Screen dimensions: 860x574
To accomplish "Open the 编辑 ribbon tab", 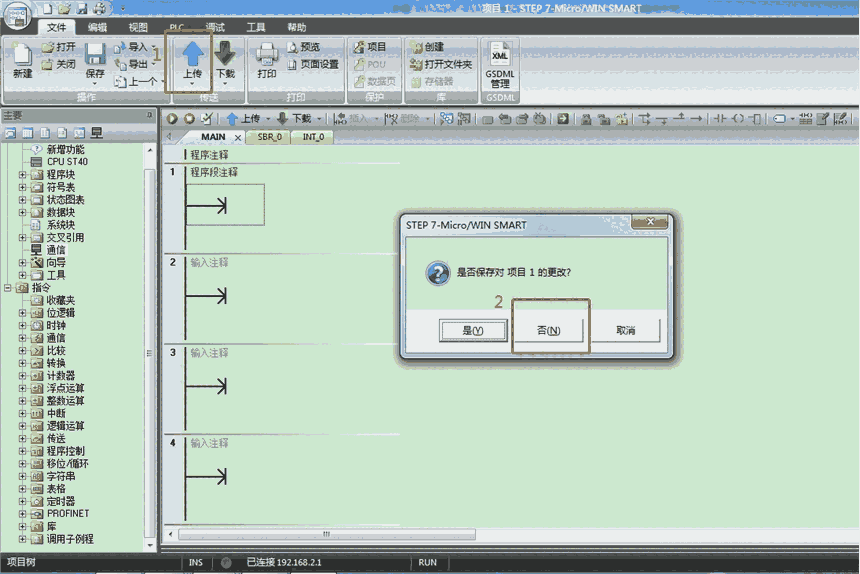I will (97, 28).
